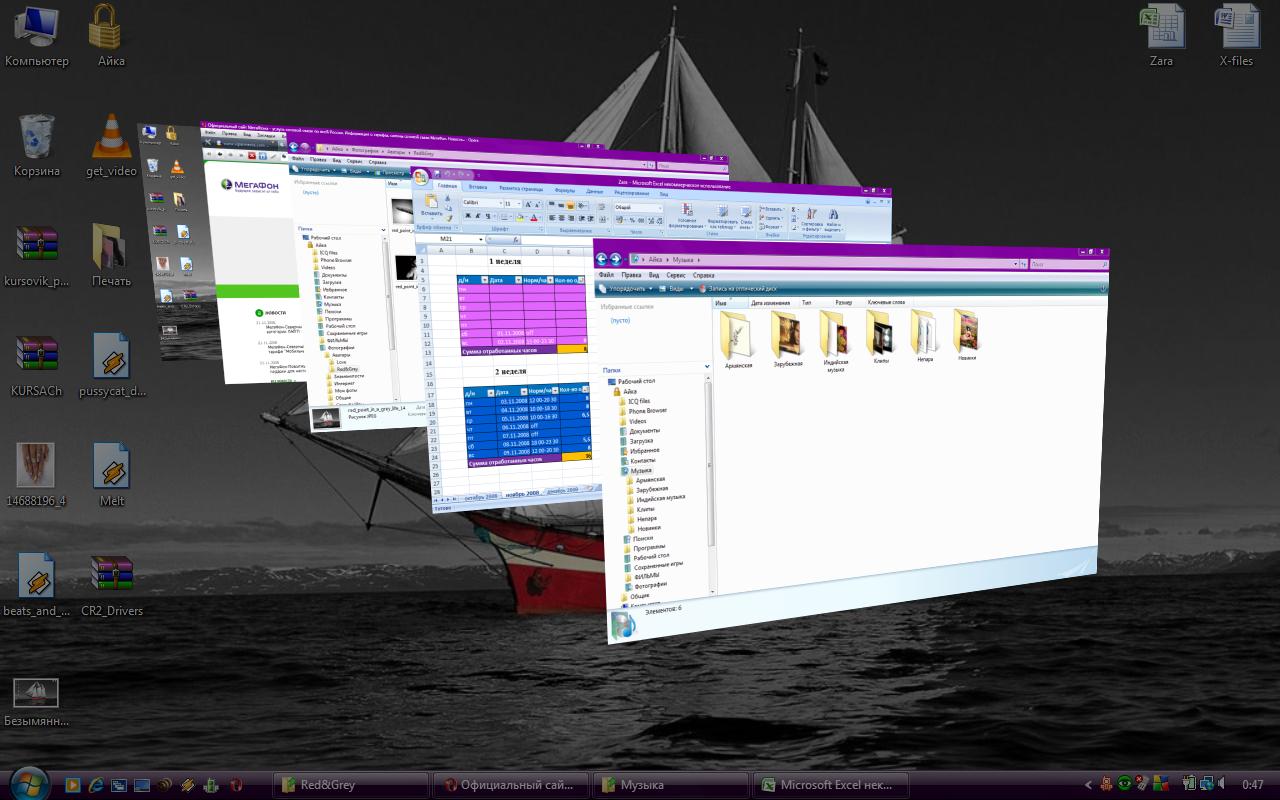Open the Компьютер desktop icon
This screenshot has height=800, width=1280.
[36, 28]
